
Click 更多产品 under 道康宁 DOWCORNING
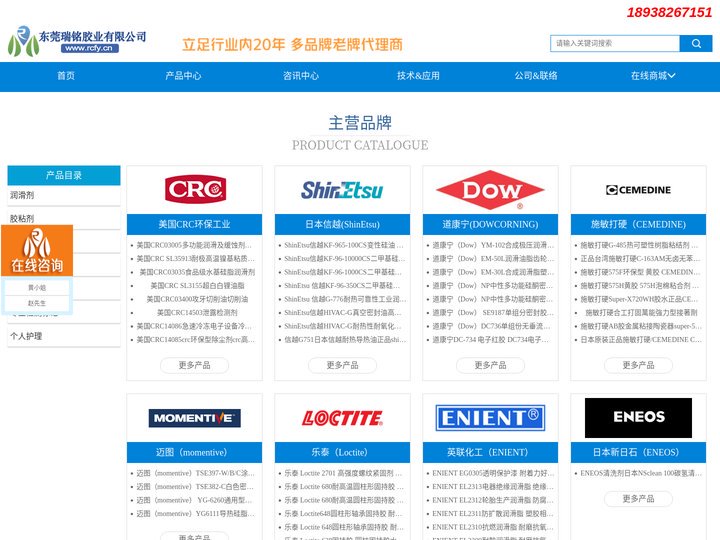point(490,365)
